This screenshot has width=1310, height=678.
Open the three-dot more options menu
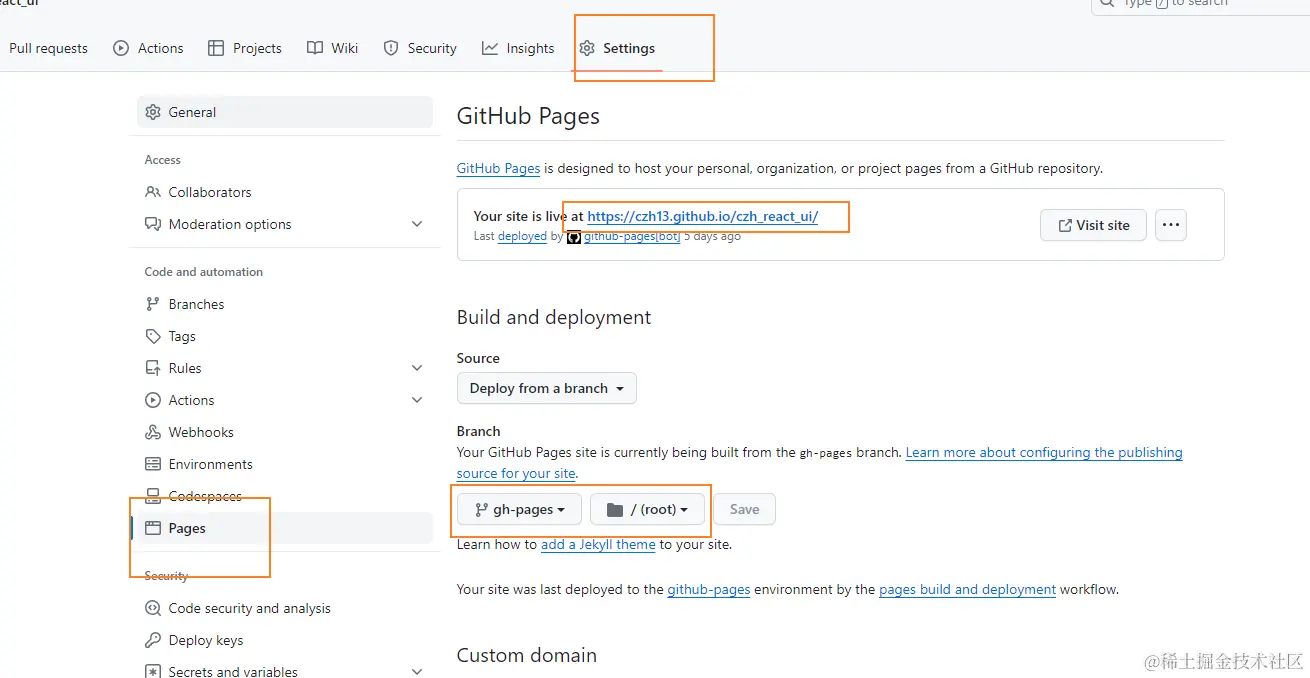point(1171,225)
